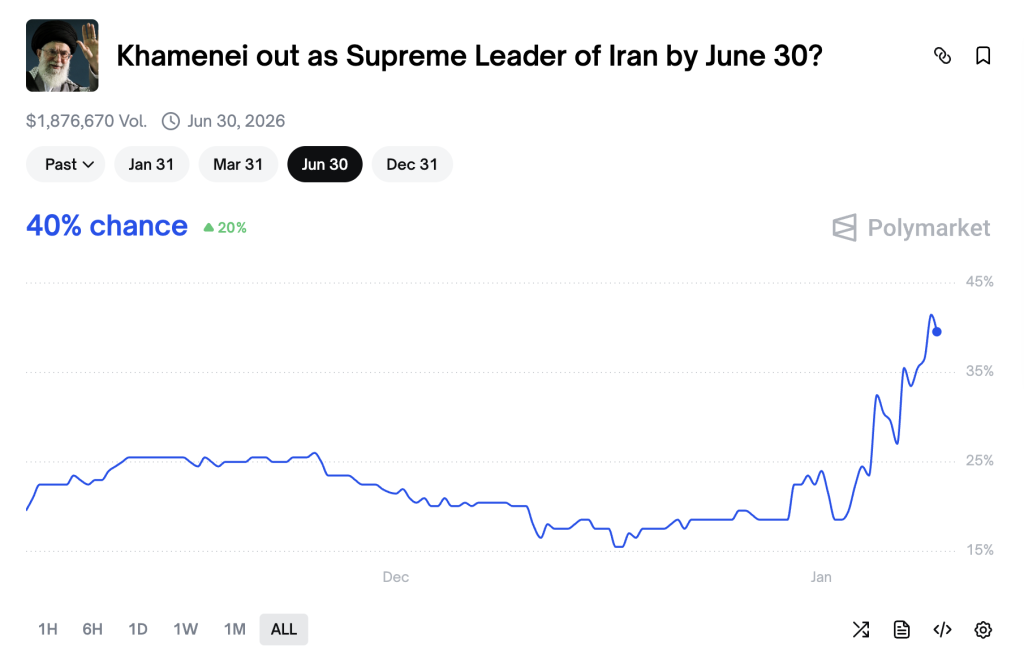Set chart range to 1M
The image size is (1024, 668).
(234, 629)
